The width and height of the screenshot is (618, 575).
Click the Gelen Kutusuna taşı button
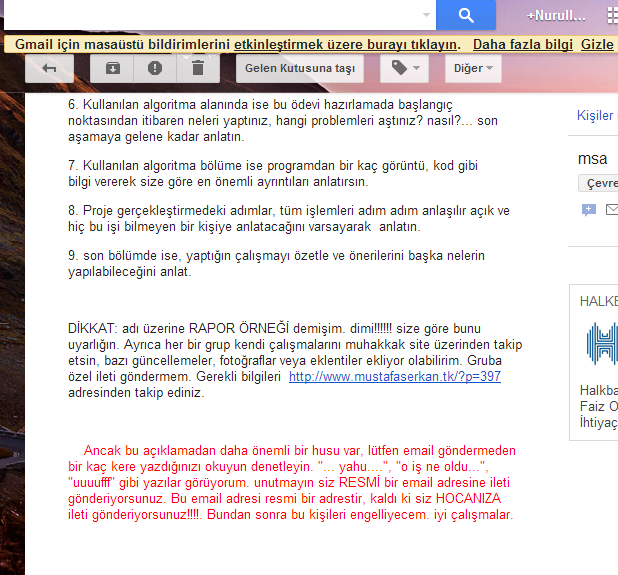click(x=300, y=69)
